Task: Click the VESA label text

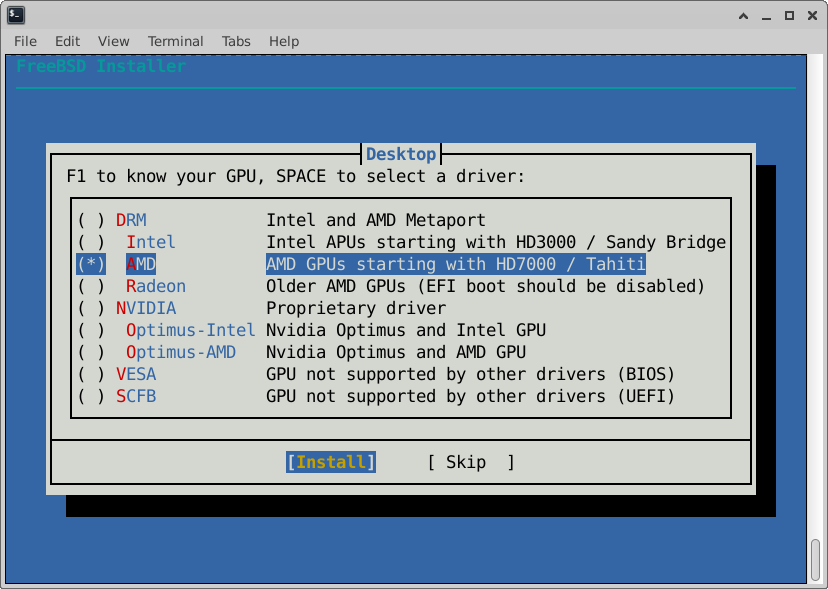Action: pyautogui.click(x=136, y=375)
